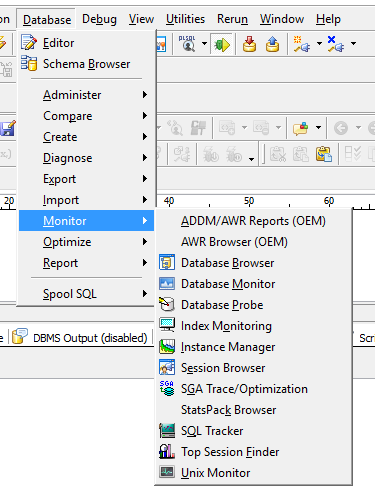Open the Help menu

pos(328,19)
